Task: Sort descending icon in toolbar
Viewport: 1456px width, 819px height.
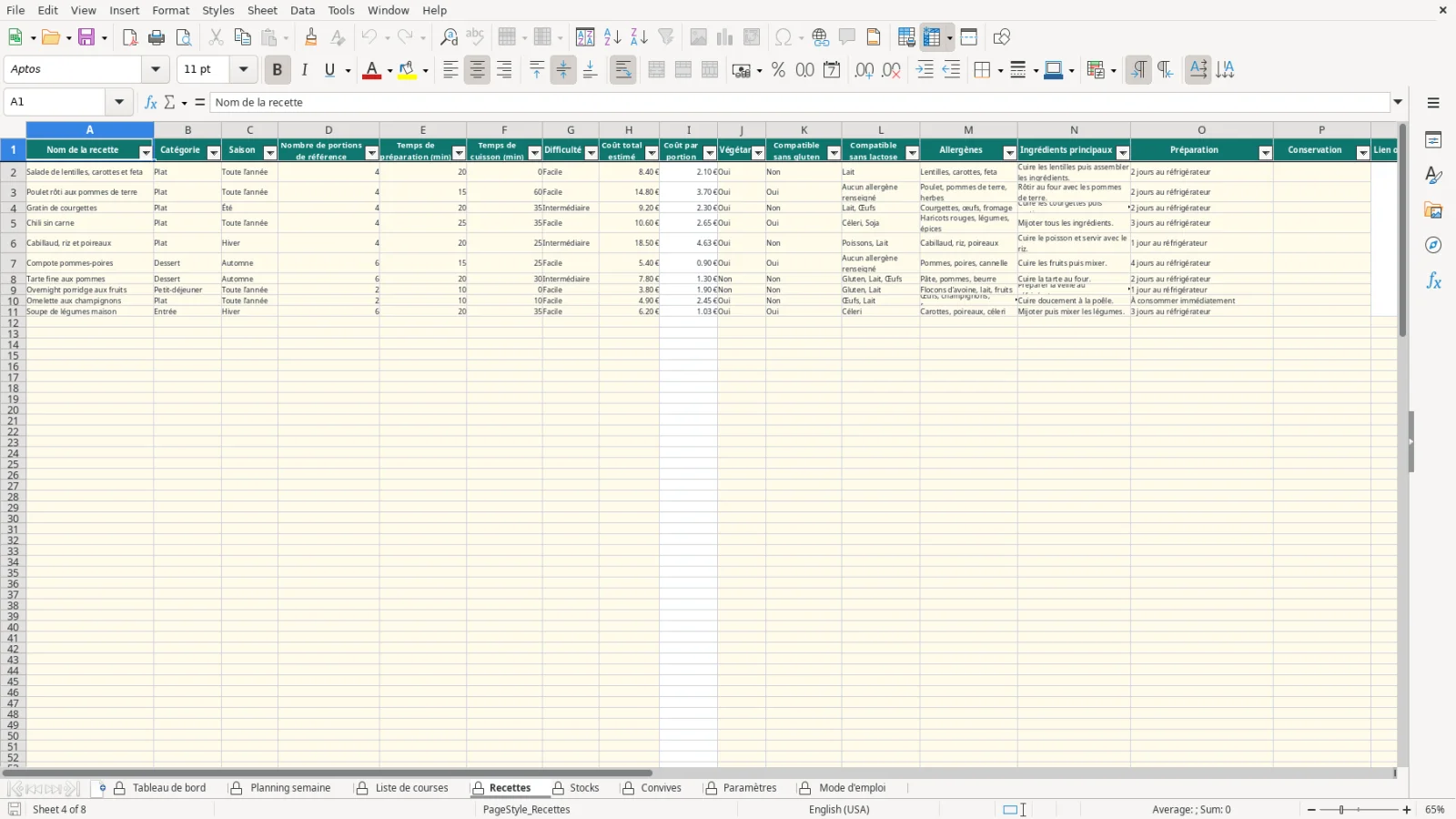Action: click(x=639, y=37)
